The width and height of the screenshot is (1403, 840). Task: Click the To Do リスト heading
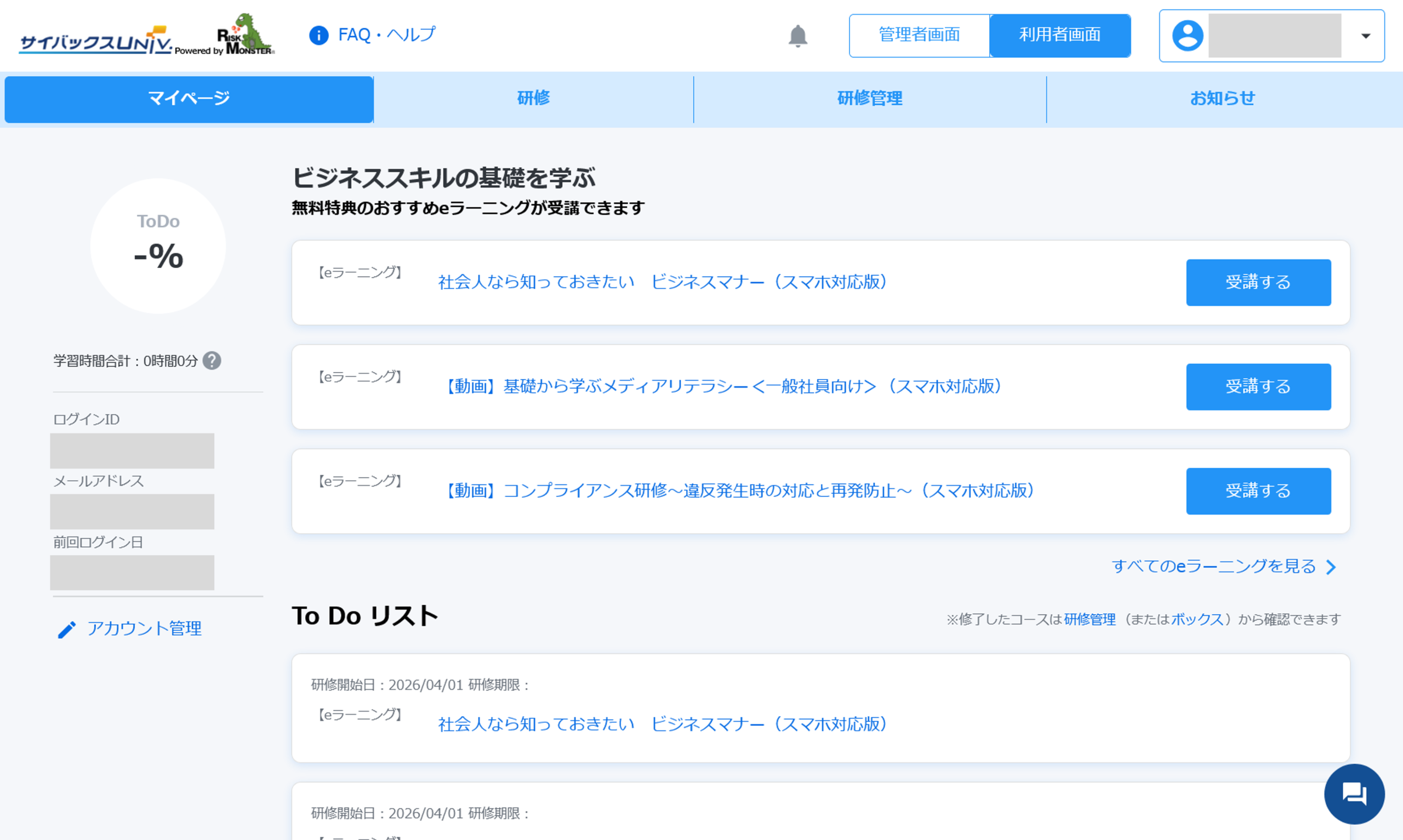click(x=365, y=616)
